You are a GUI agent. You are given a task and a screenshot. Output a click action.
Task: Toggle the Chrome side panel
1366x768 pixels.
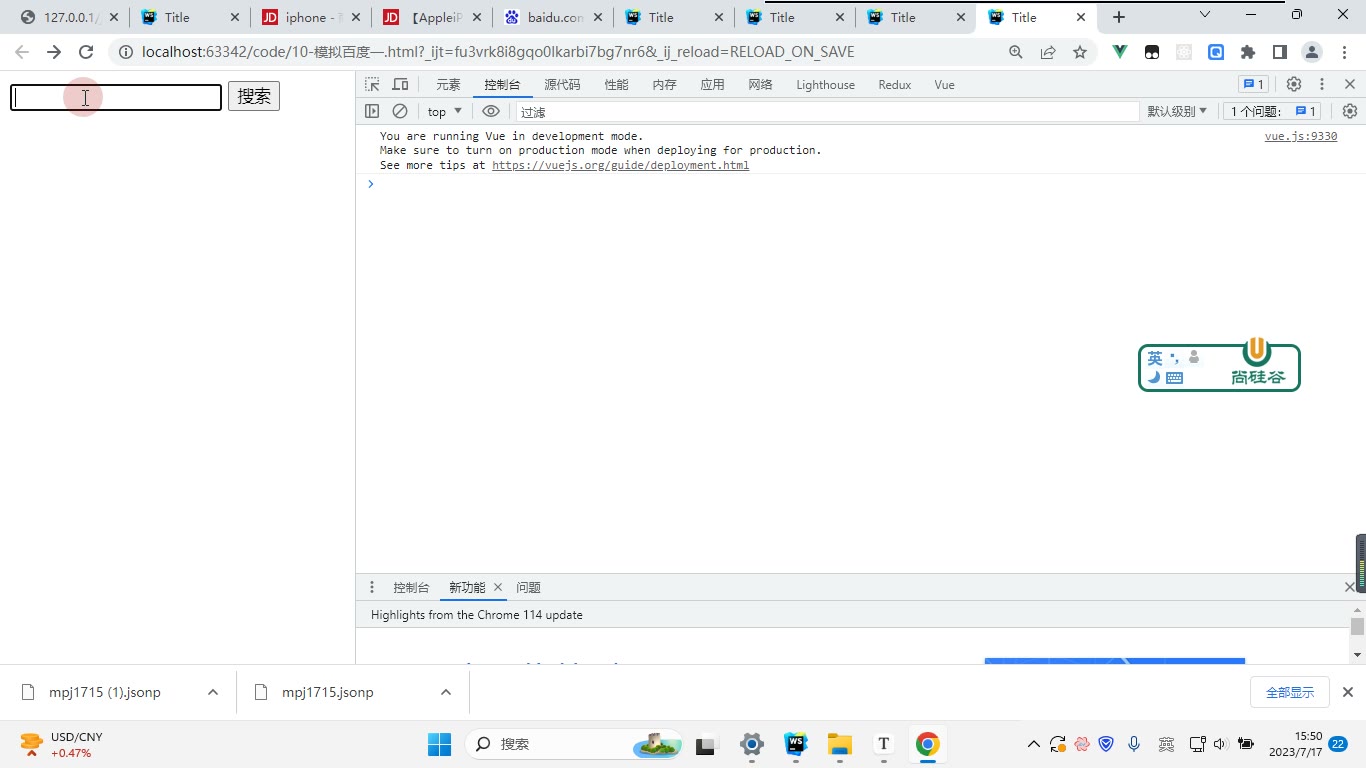pos(1280,52)
